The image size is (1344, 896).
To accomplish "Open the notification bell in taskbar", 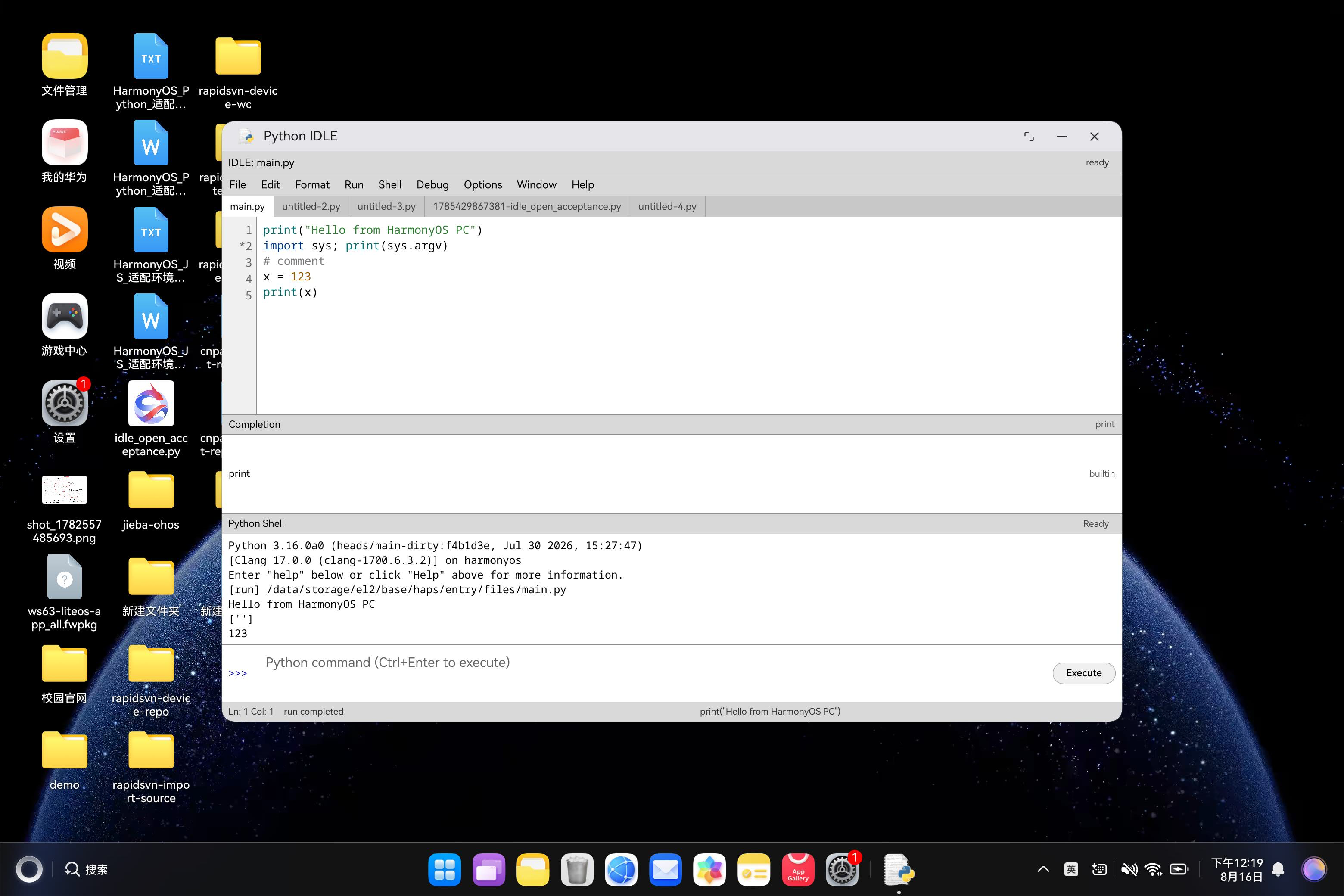I will (1278, 870).
